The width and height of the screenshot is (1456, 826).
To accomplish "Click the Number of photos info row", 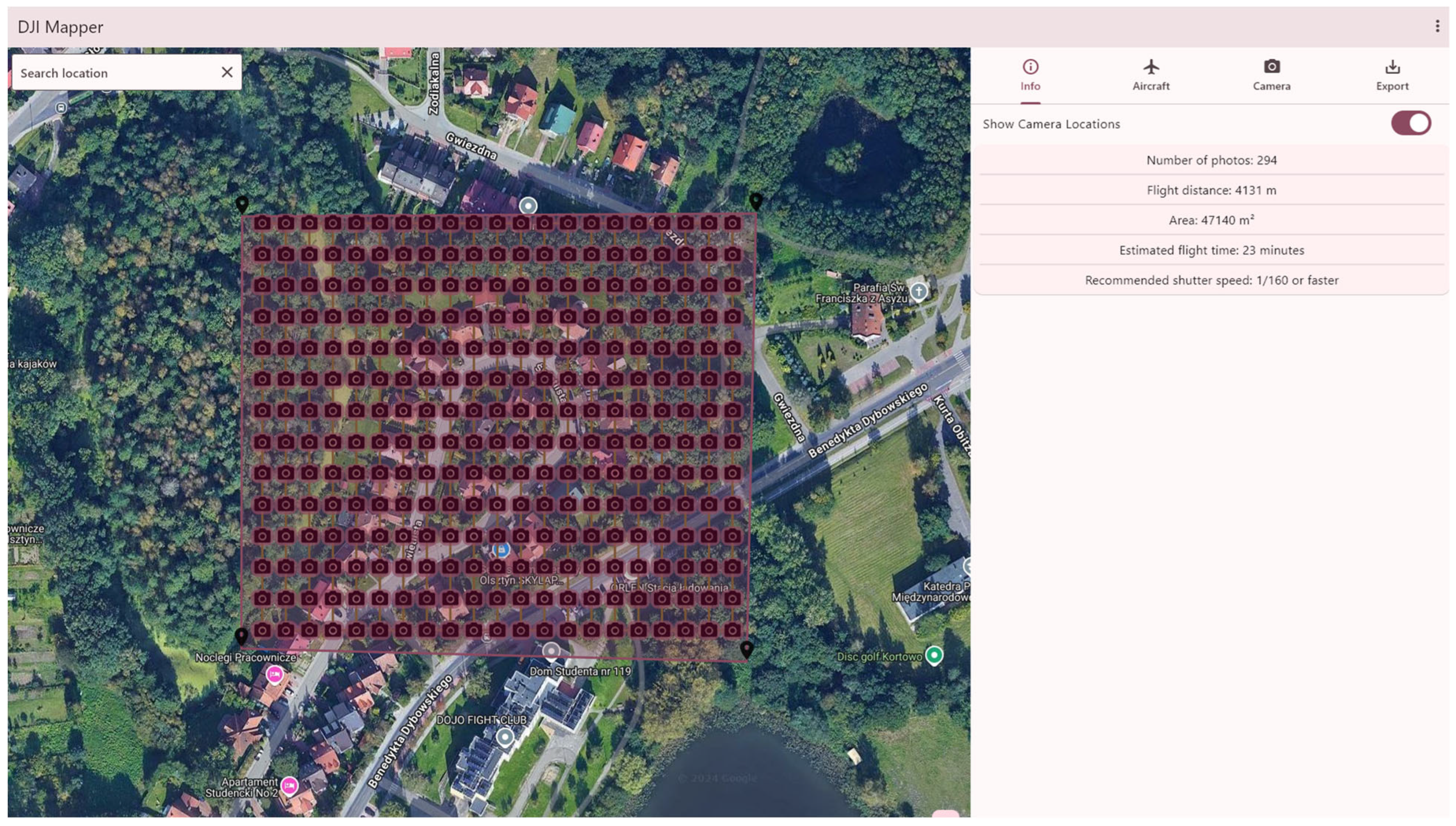I will click(1211, 160).
